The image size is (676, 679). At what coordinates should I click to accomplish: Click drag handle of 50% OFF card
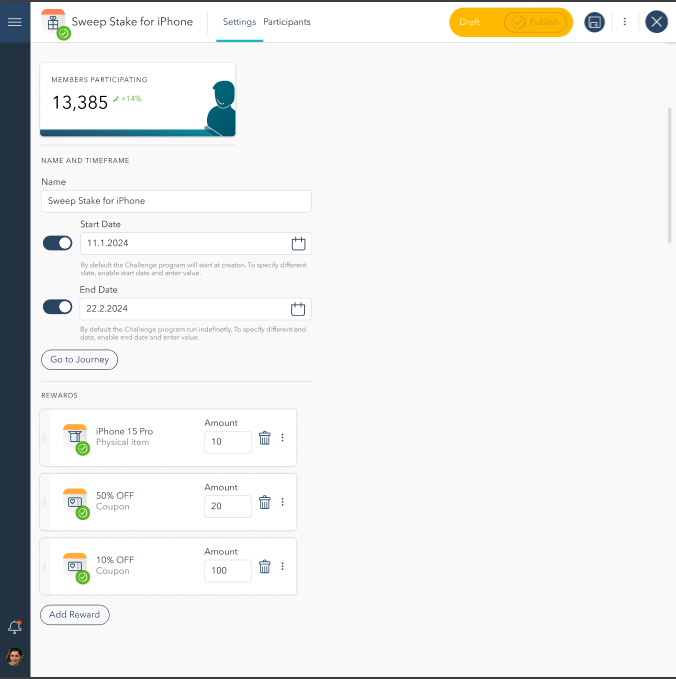coord(44,502)
